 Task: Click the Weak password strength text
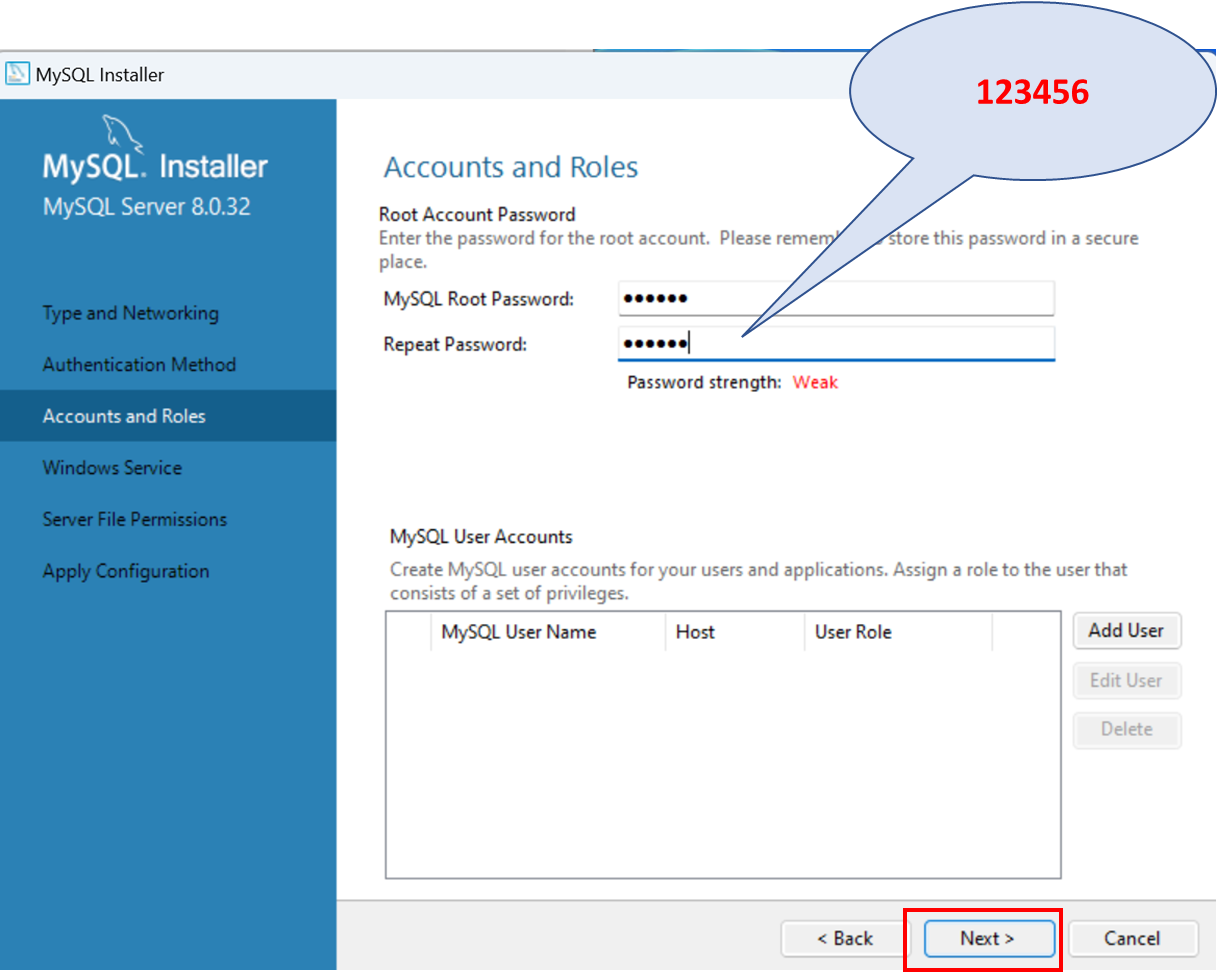coord(815,382)
